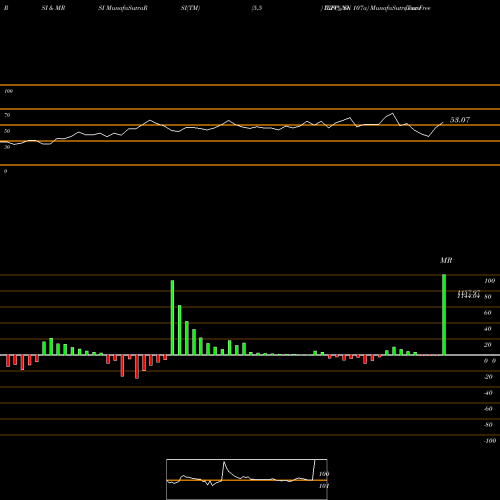Screen dimensions: 500x500
Task: Click the MR label above the histogram
Action: click(x=446, y=260)
